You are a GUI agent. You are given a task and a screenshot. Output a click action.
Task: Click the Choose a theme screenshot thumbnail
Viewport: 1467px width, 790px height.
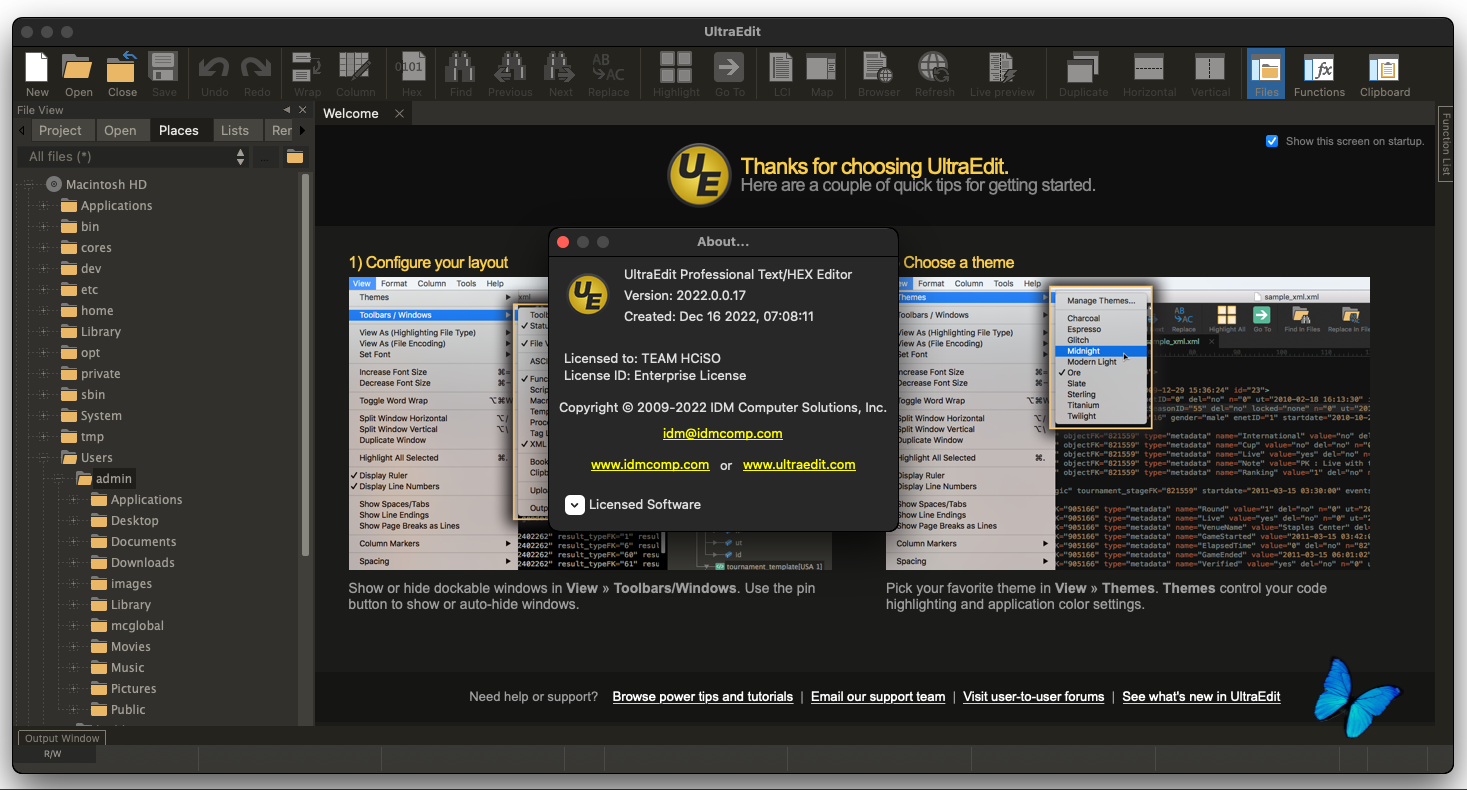click(x=1128, y=424)
